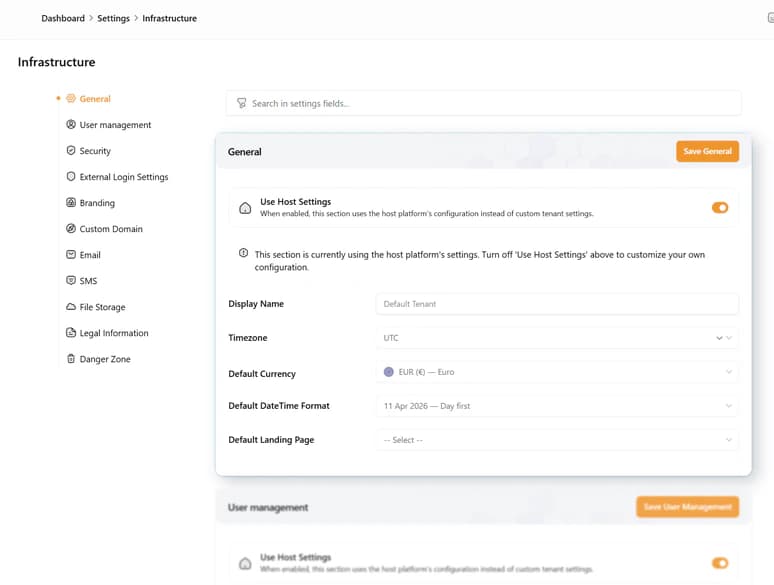774x585 pixels.
Task: Click the Legal Information document icon
Action: point(71,333)
